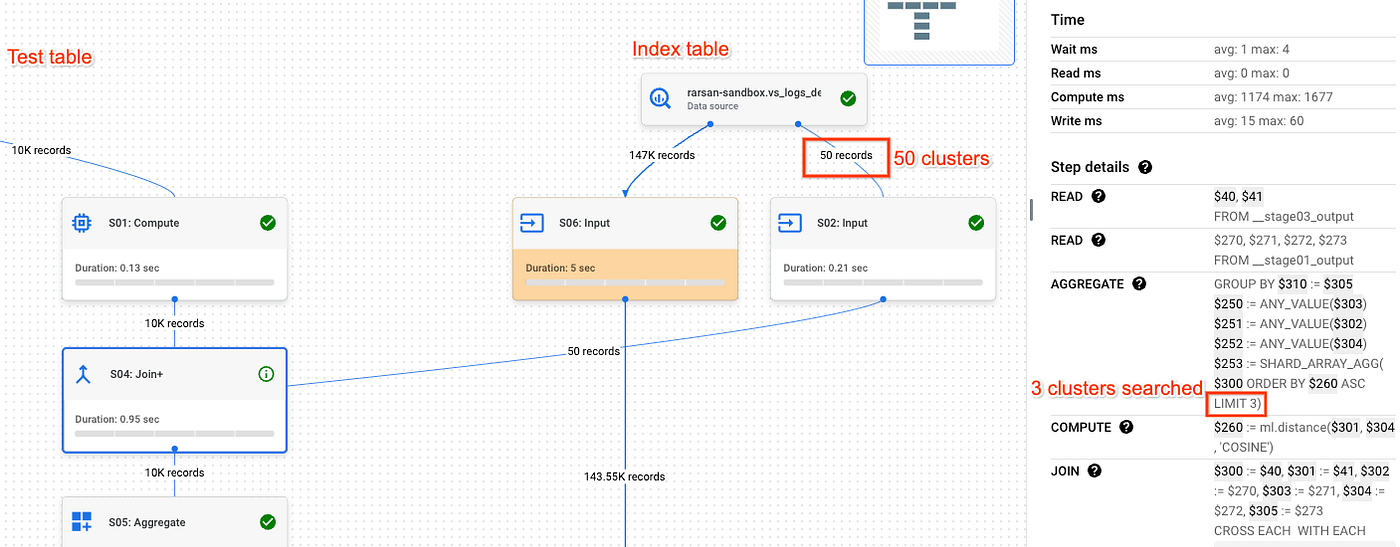Click the Wait ms row value
Screen dimensions: 1400x547
1251,49
